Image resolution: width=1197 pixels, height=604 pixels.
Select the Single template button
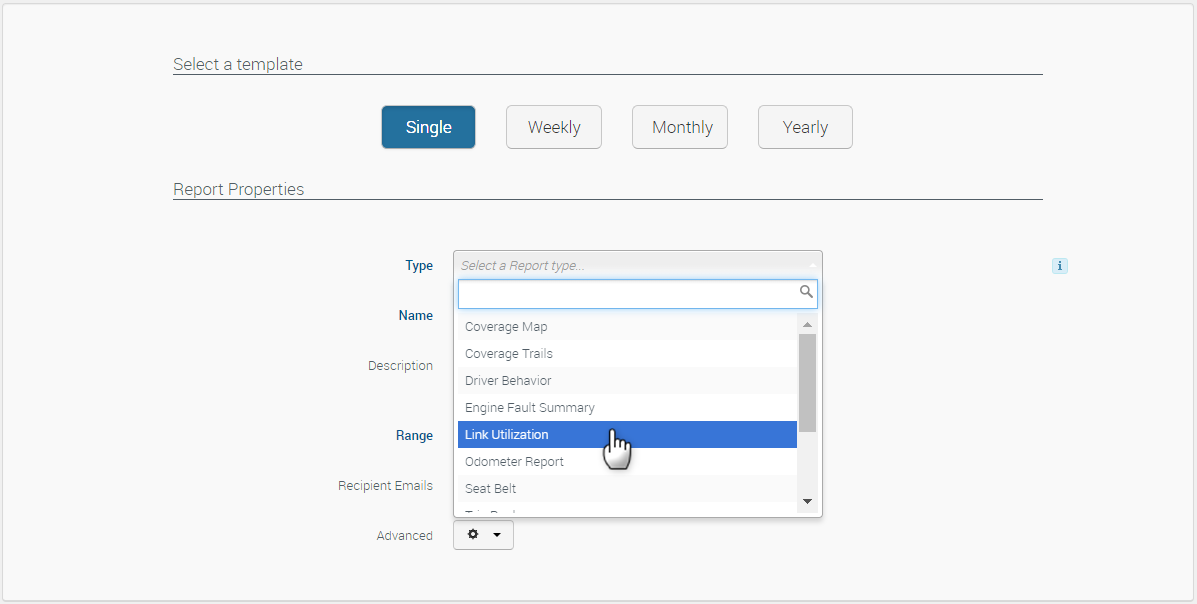(428, 127)
